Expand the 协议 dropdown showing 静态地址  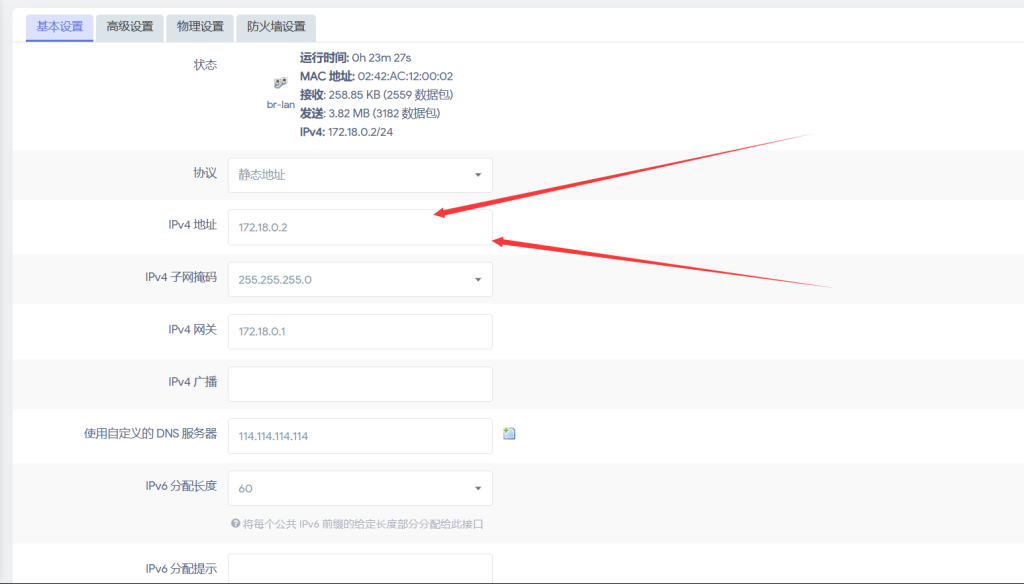pyautogui.click(x=360, y=175)
